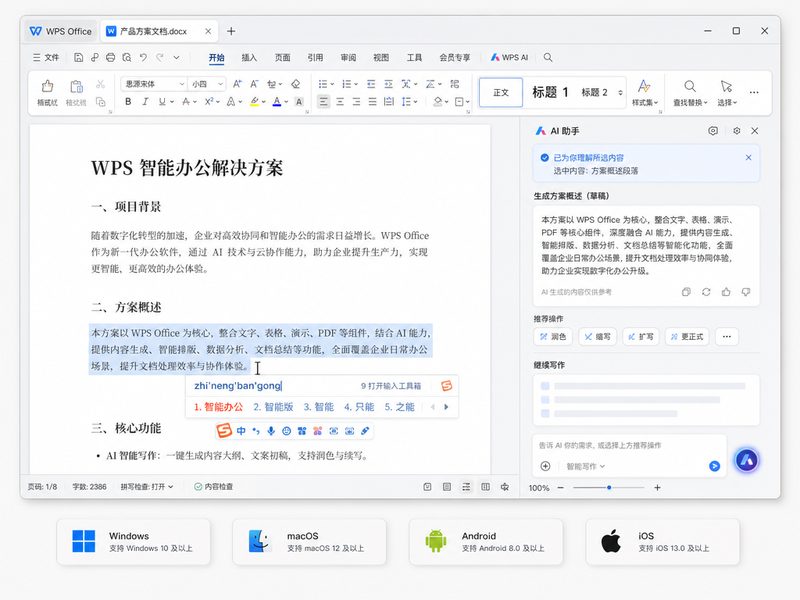Apply the 正文 body style
This screenshot has width=800, height=600.
[x=501, y=92]
